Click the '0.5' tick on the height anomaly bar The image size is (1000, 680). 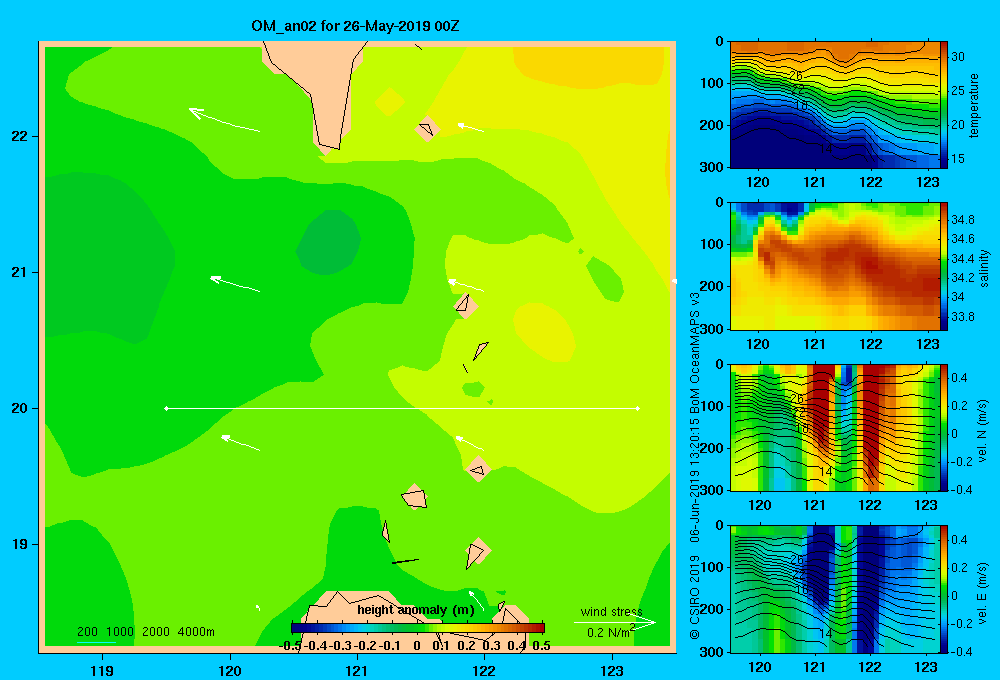click(x=541, y=646)
